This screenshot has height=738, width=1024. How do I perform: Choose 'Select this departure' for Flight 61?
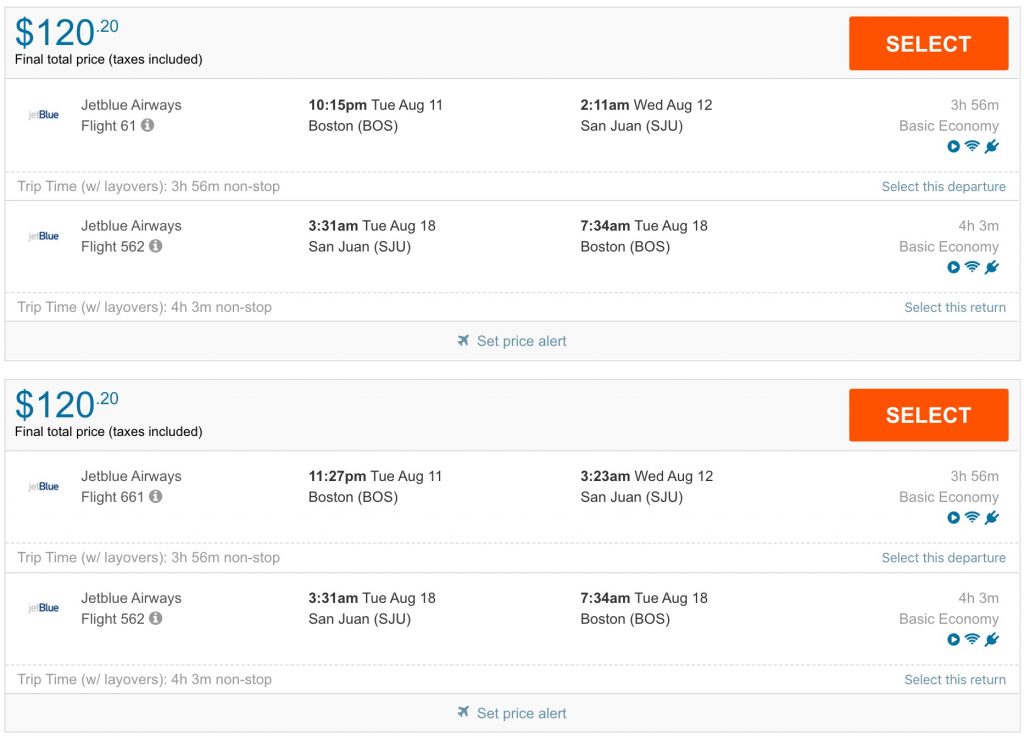pos(943,187)
